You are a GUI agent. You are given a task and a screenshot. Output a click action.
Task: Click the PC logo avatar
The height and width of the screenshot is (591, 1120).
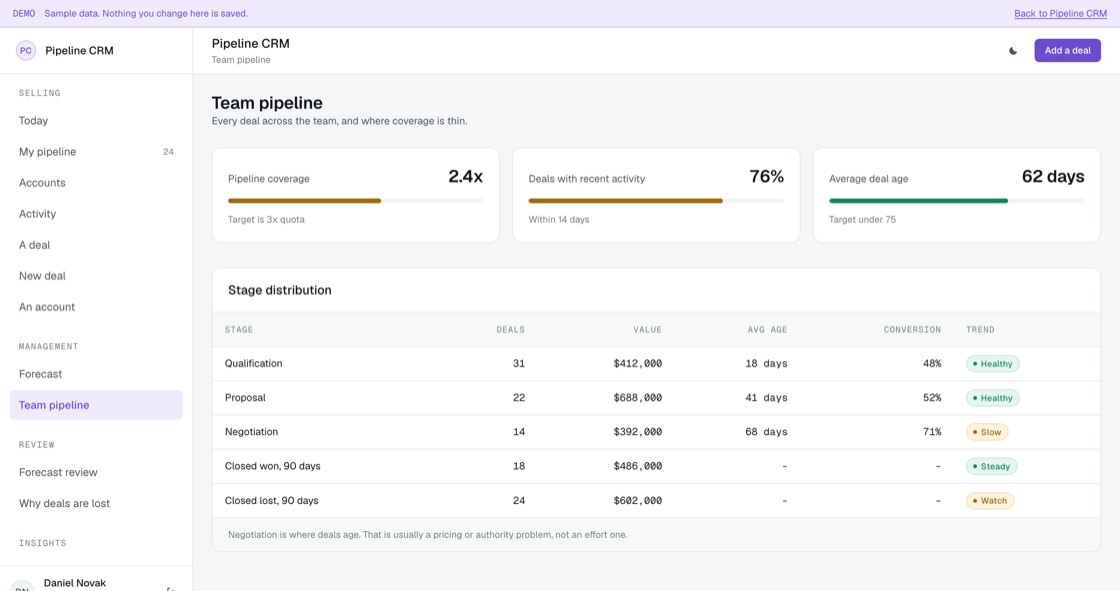[26, 51]
